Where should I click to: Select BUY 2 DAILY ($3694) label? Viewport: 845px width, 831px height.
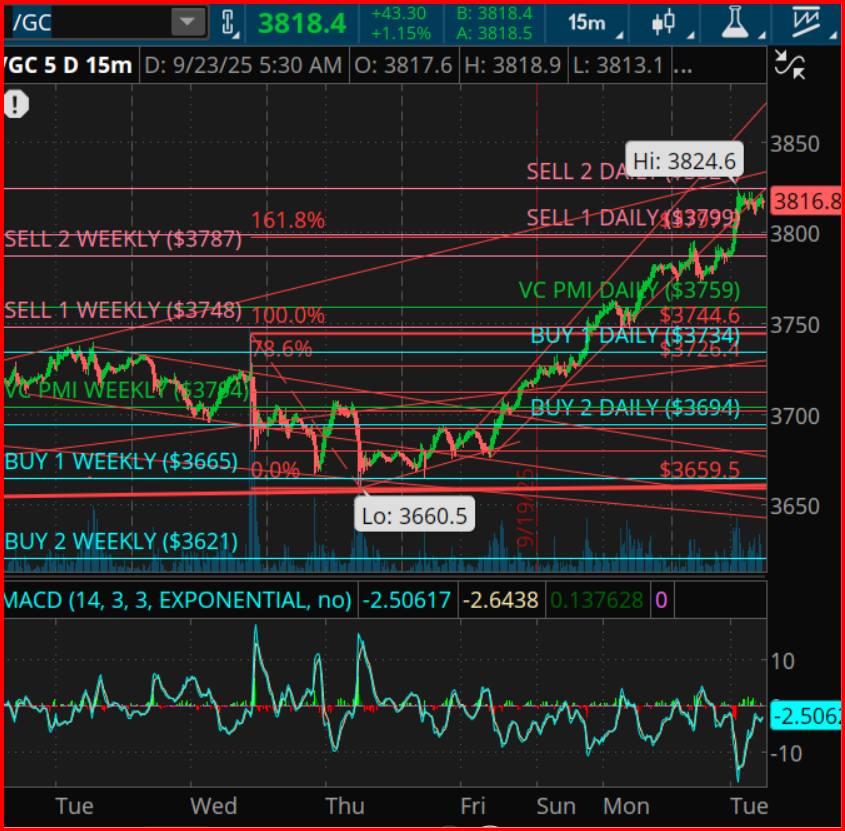click(635, 407)
